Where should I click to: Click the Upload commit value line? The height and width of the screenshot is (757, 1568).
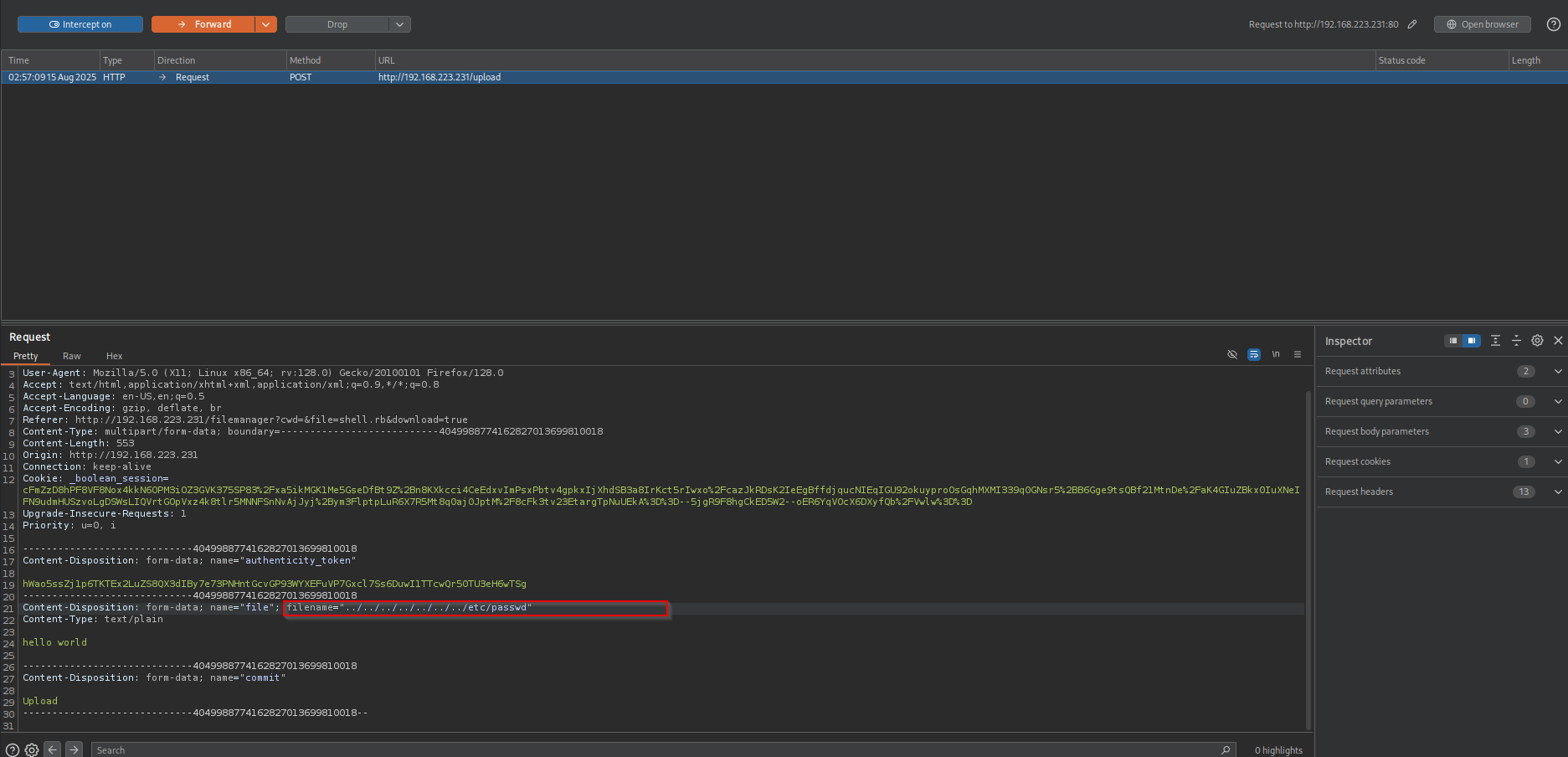point(40,701)
